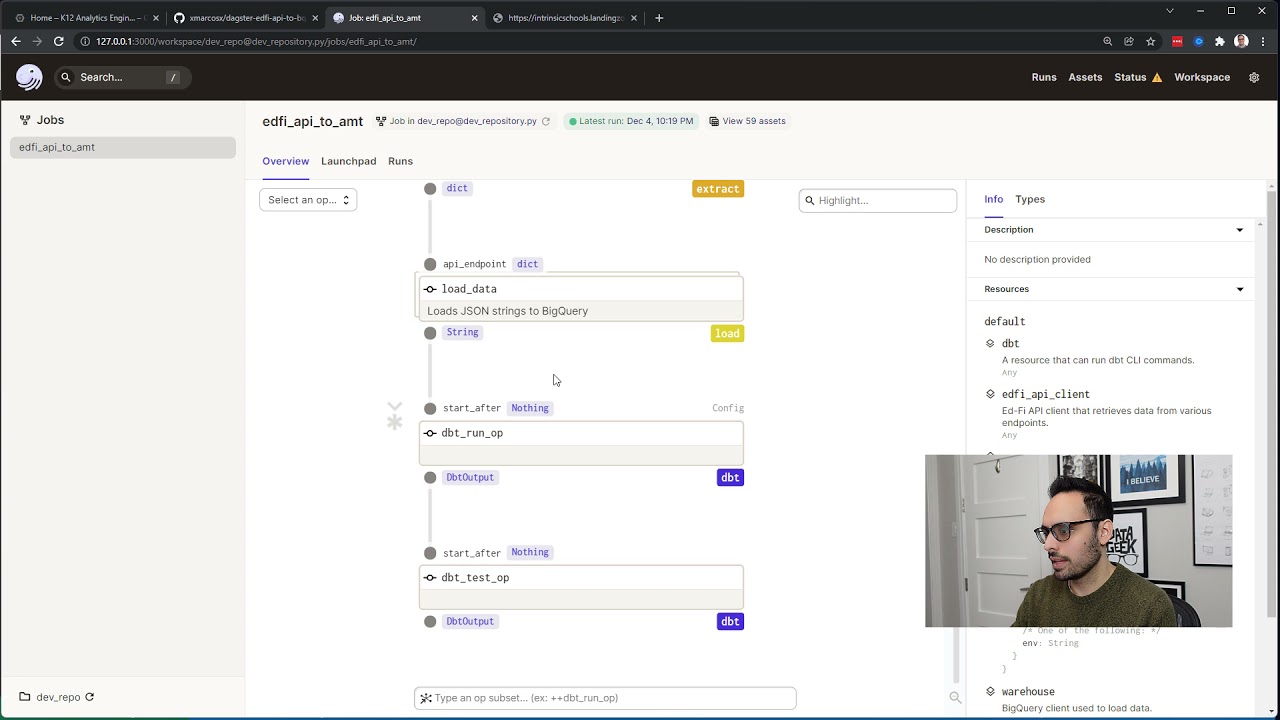Open the browser zoom indicator icon
The image size is (1280, 720).
pyautogui.click(x=1107, y=41)
